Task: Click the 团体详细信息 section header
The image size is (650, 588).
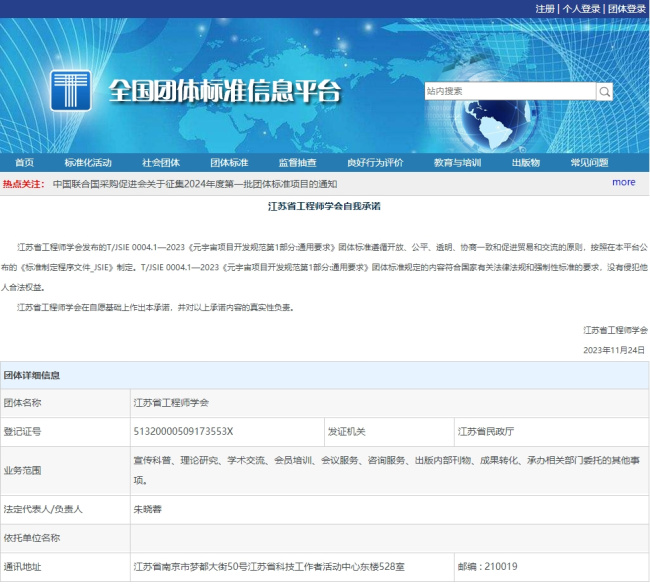Action: (31, 376)
